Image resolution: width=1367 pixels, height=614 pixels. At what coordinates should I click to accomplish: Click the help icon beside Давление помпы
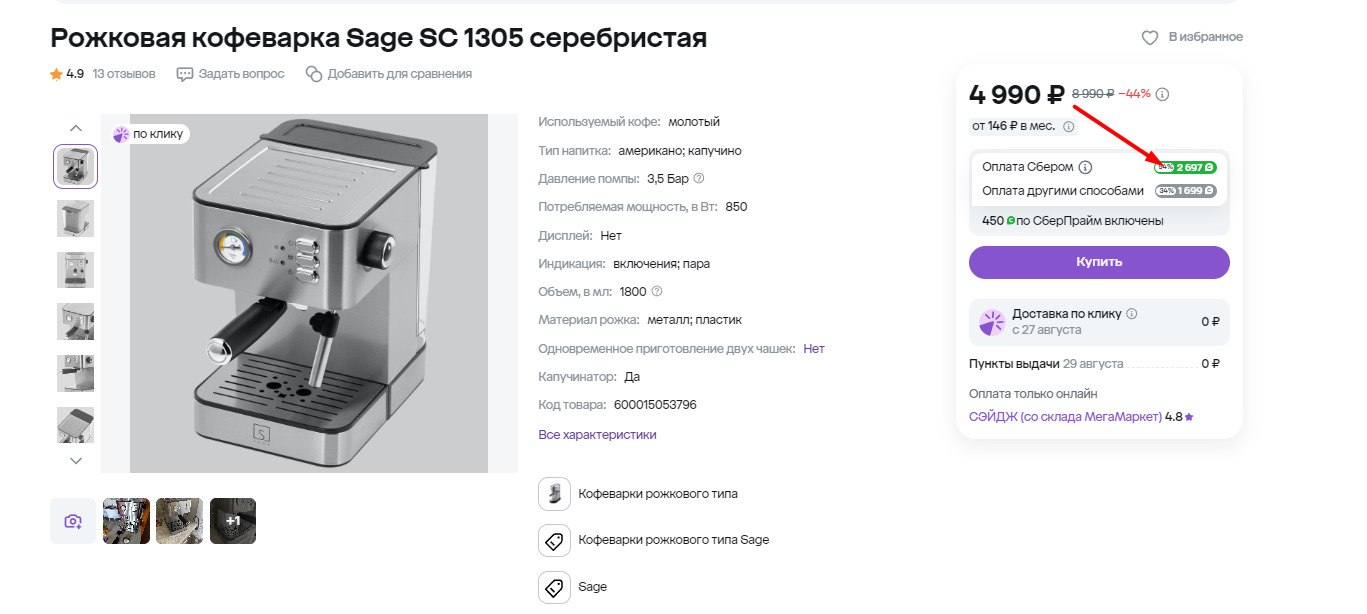pos(699,179)
